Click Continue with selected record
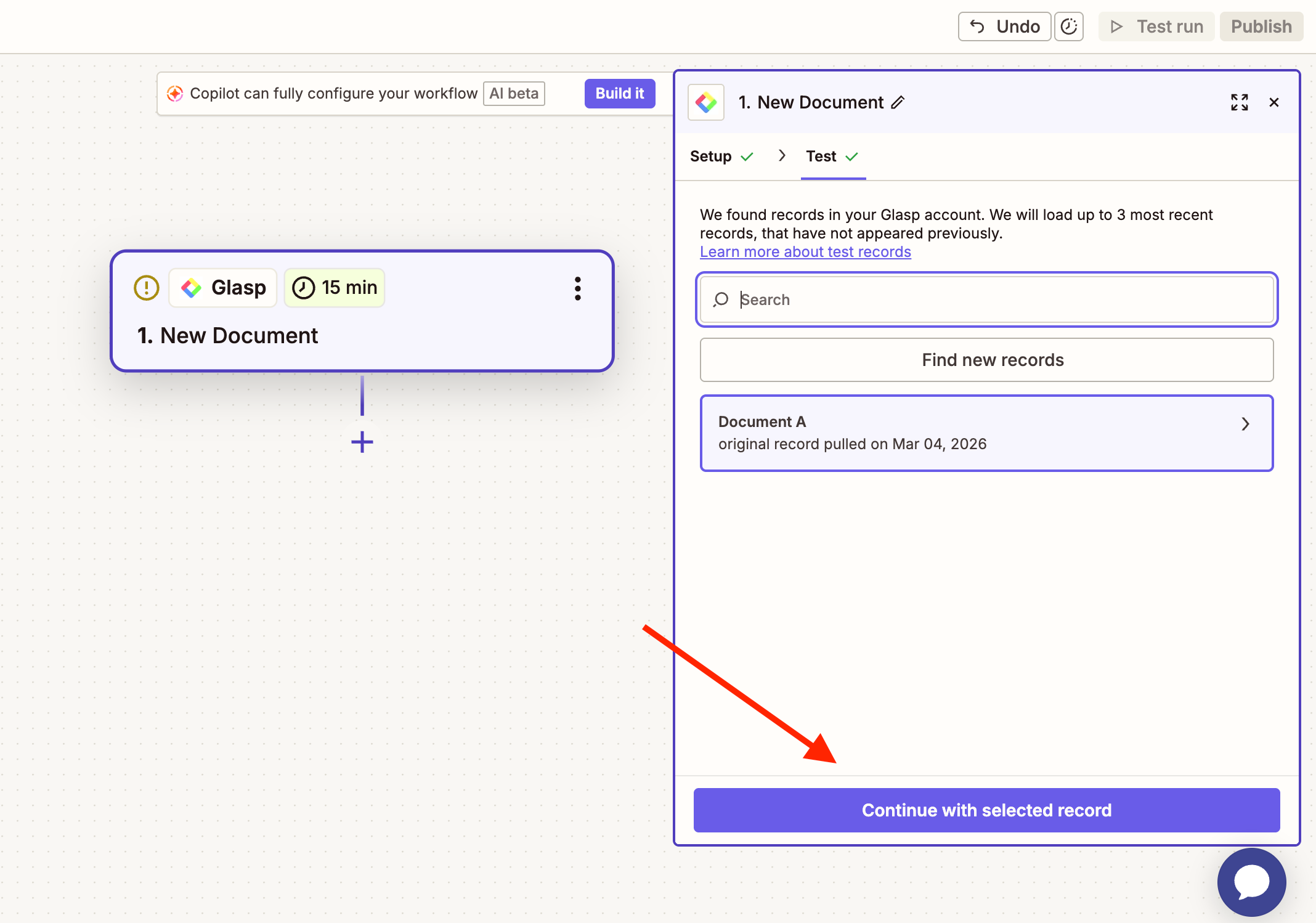This screenshot has height=923, width=1316. click(x=986, y=810)
